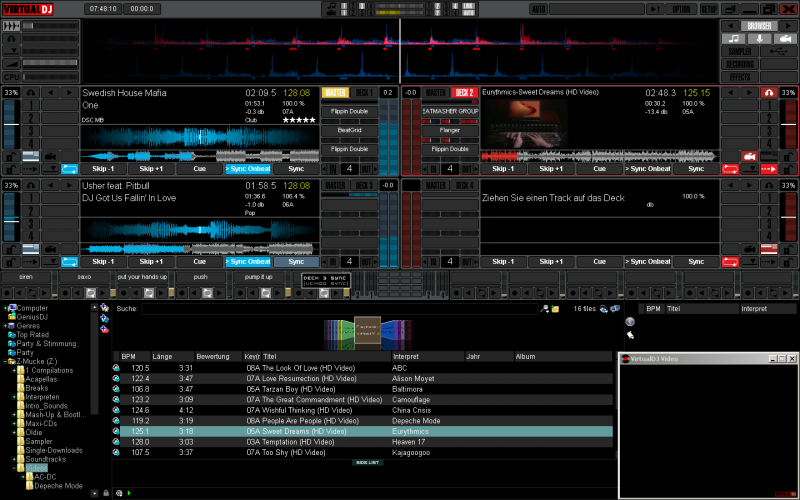
Task: Switch to the RECORDING panel tab
Action: click(740, 64)
